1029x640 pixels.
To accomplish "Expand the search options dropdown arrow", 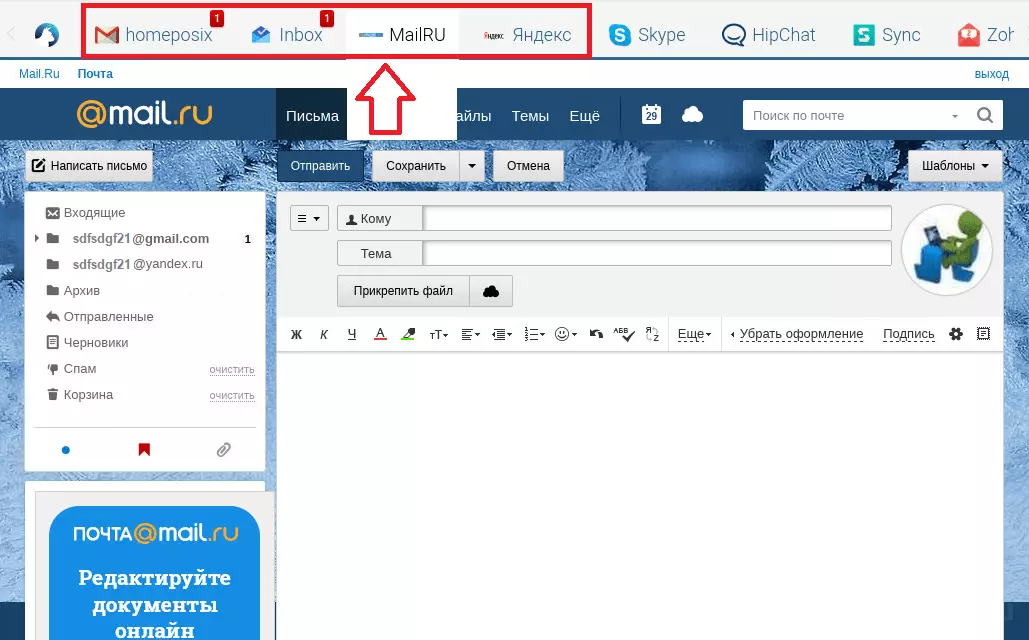I will click(955, 116).
